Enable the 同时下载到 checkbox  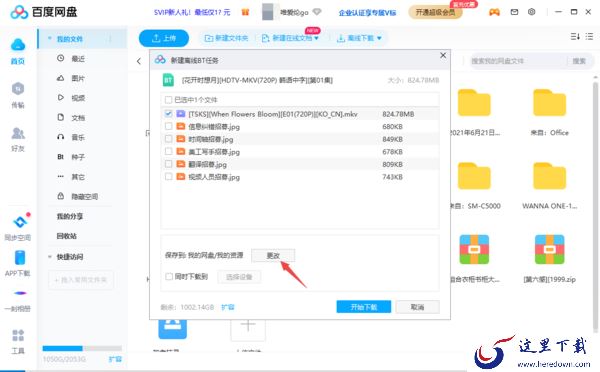[x=168, y=276]
